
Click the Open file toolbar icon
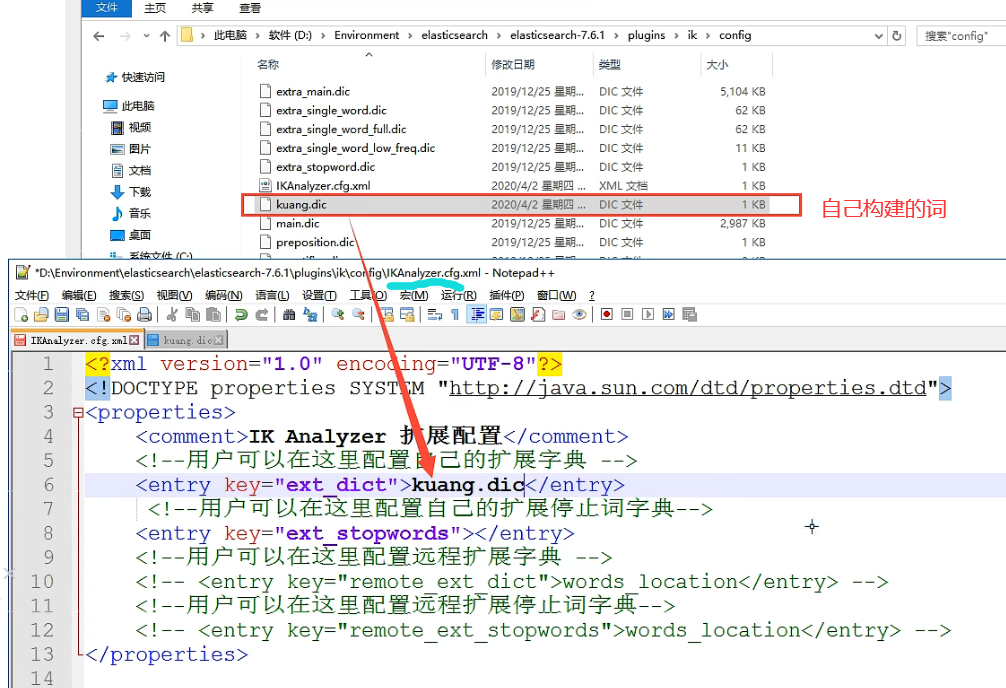click(41, 314)
